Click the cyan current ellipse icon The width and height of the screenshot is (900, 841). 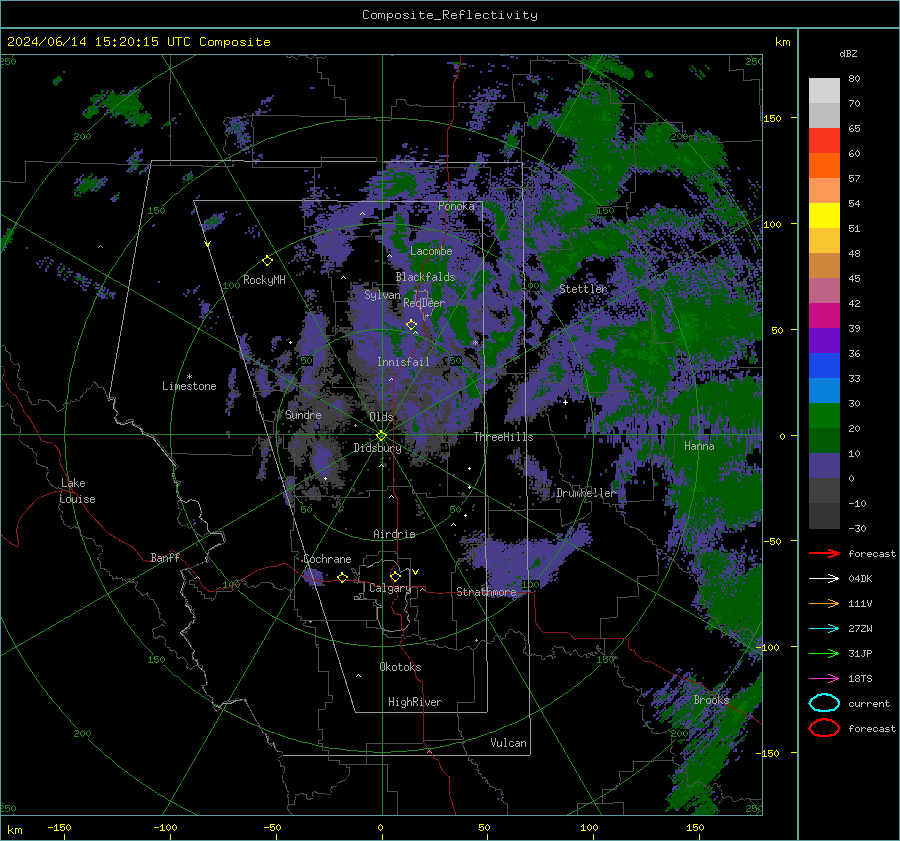tap(824, 703)
